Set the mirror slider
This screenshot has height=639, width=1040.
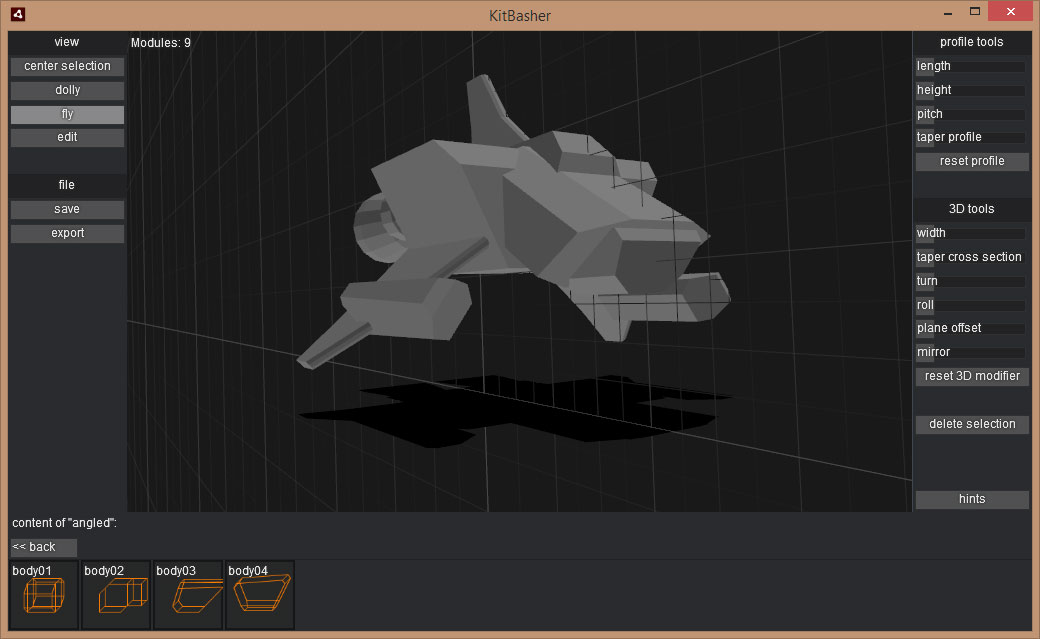pyautogui.click(x=971, y=352)
